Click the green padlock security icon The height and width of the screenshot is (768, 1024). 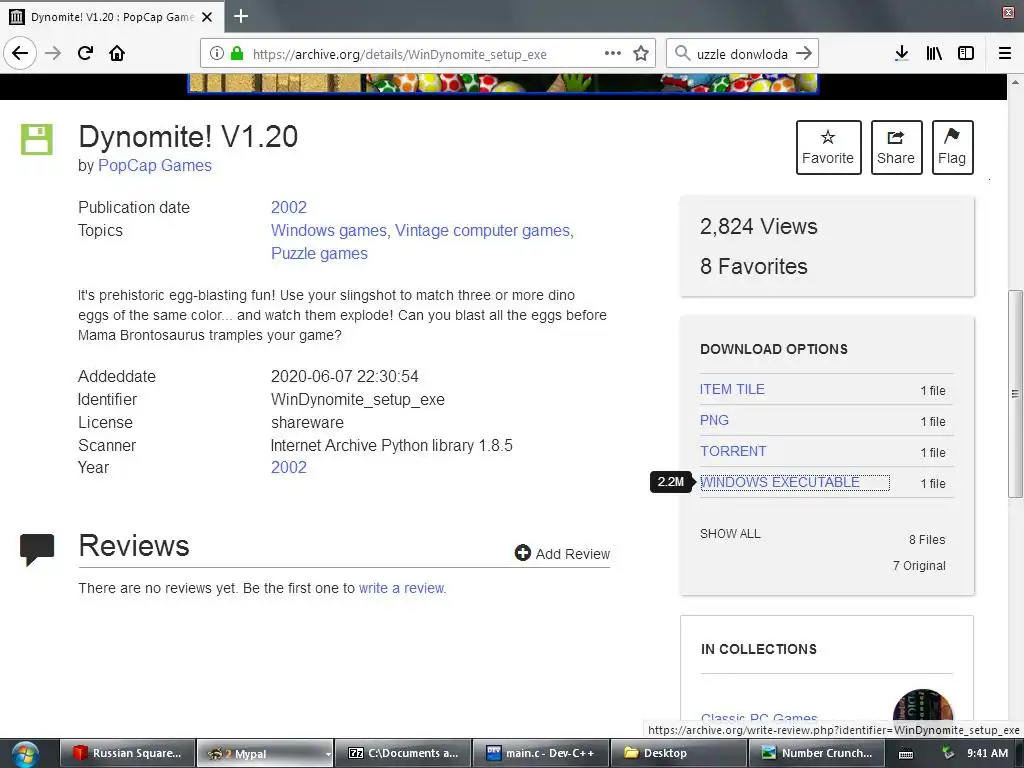(x=237, y=54)
